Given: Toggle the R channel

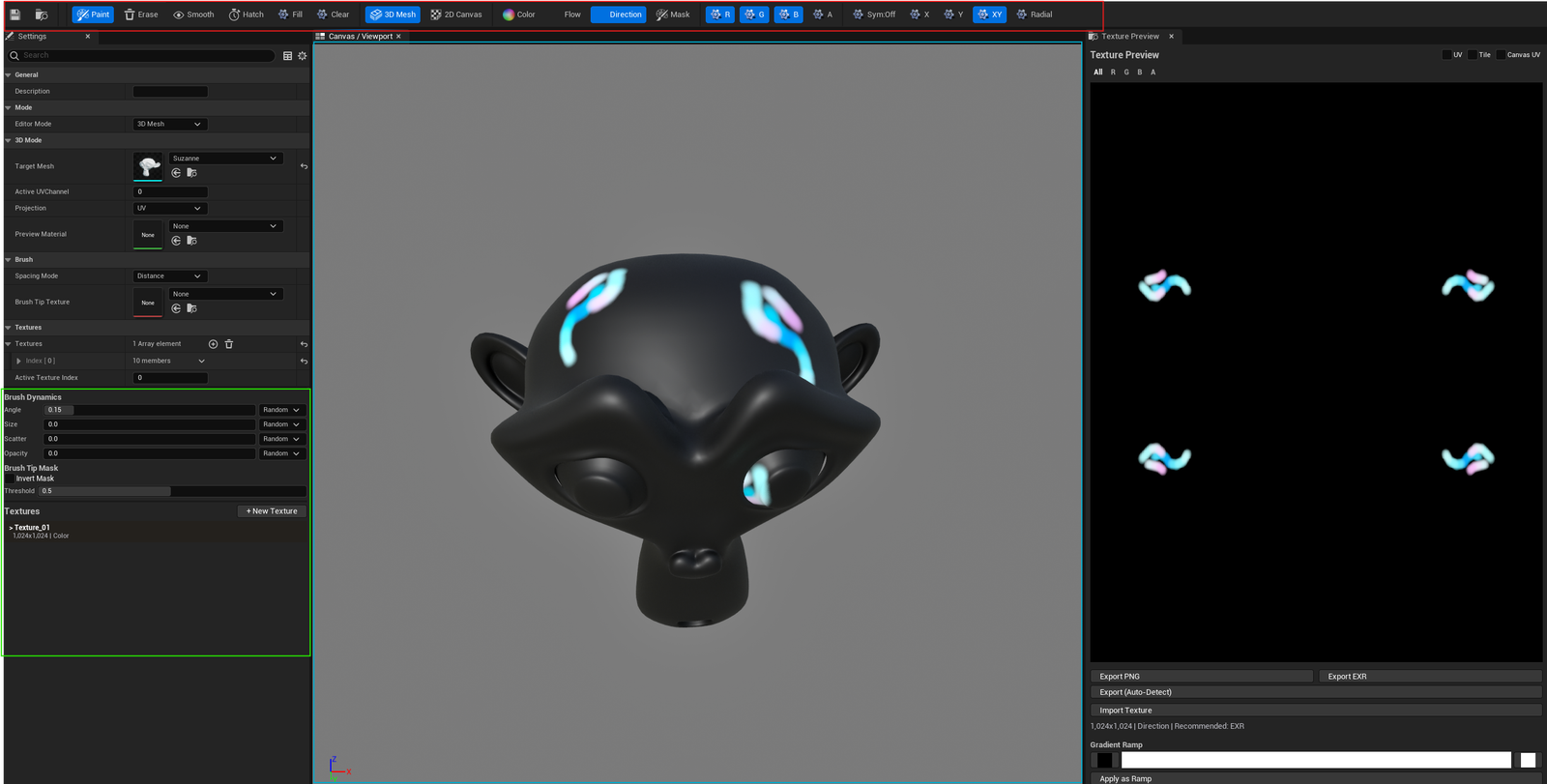Looking at the screenshot, I should [720, 15].
